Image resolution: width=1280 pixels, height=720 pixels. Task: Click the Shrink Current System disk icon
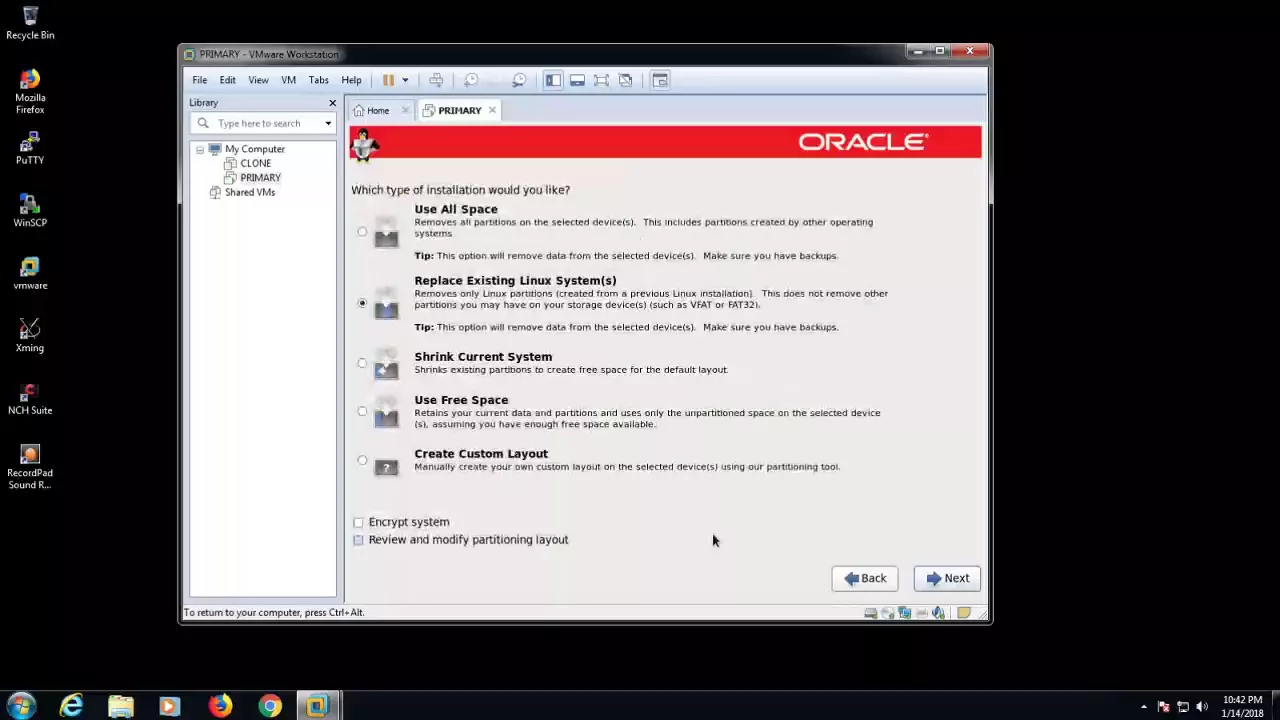click(386, 366)
